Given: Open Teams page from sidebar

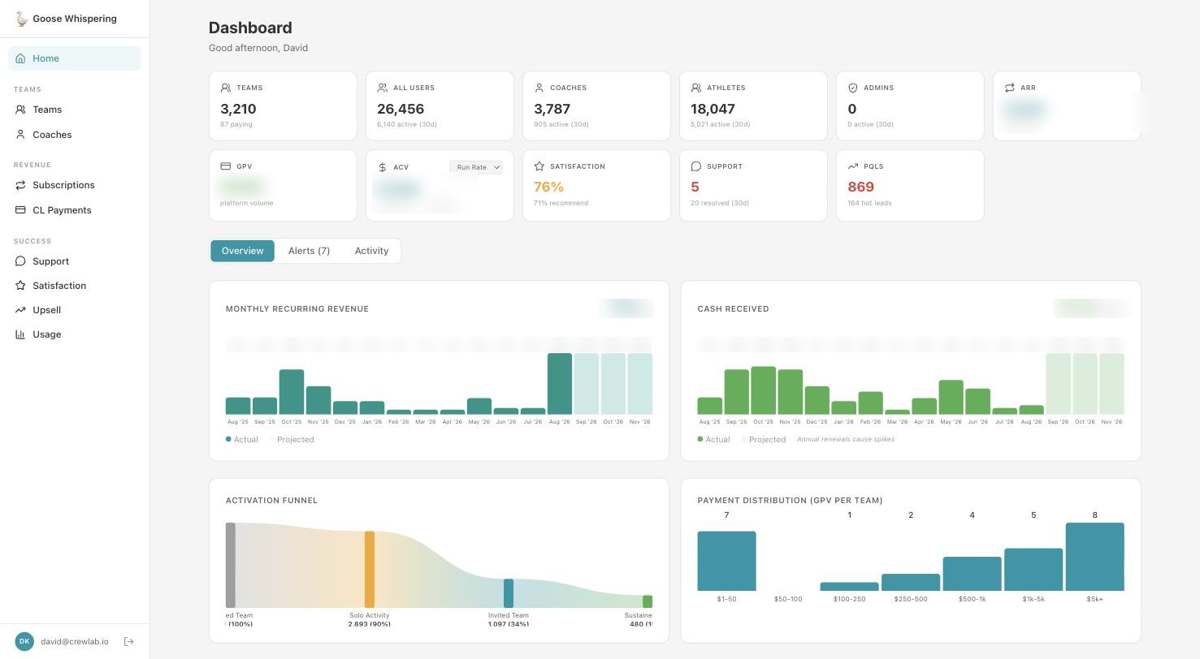Looking at the screenshot, I should (75, 110).
